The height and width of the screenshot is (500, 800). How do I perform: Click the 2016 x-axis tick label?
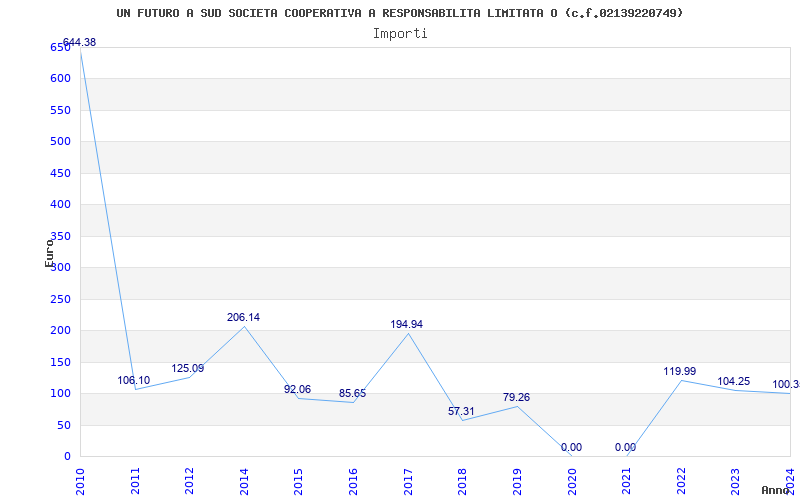[353, 481]
